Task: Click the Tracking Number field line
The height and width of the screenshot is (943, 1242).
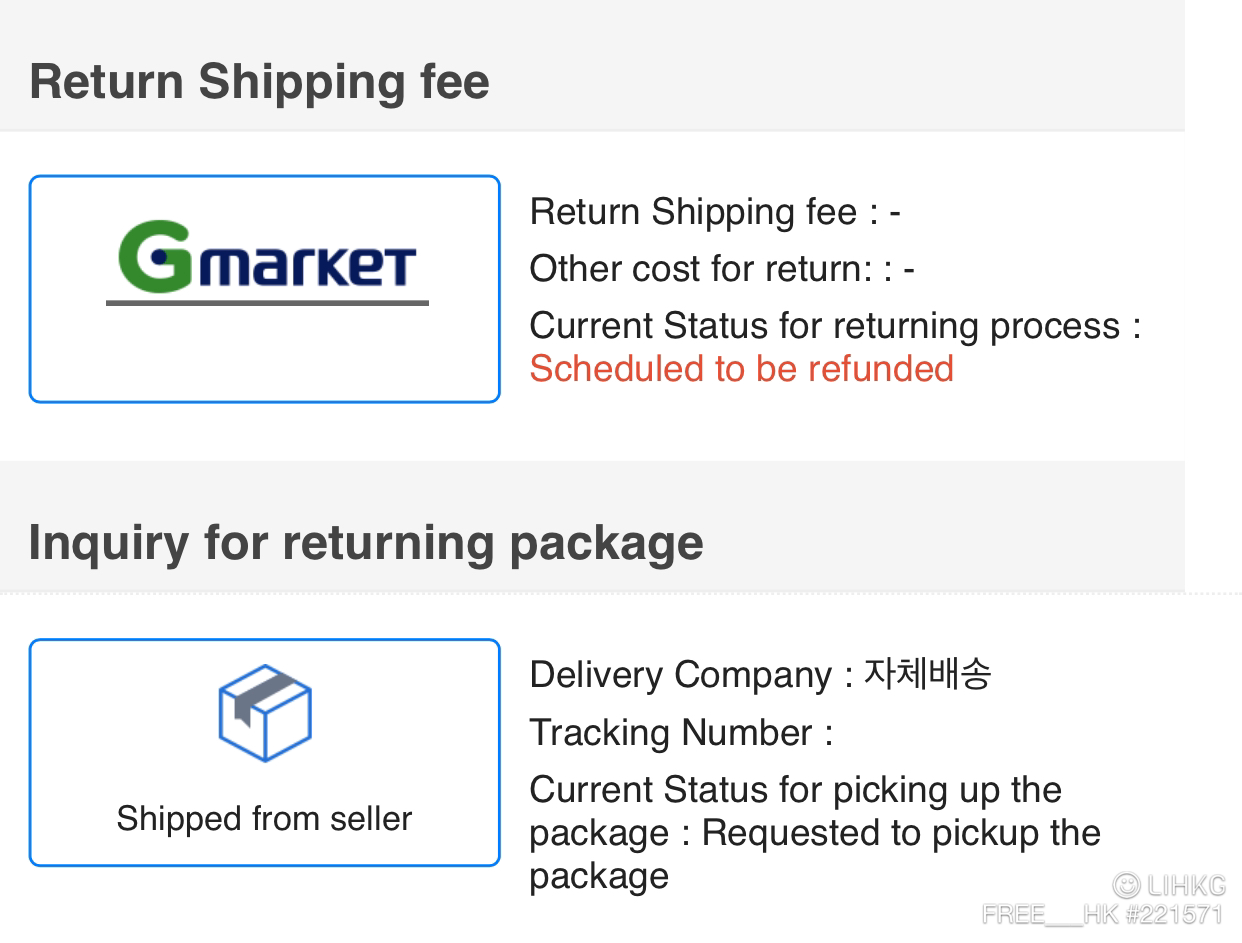Action: (681, 733)
